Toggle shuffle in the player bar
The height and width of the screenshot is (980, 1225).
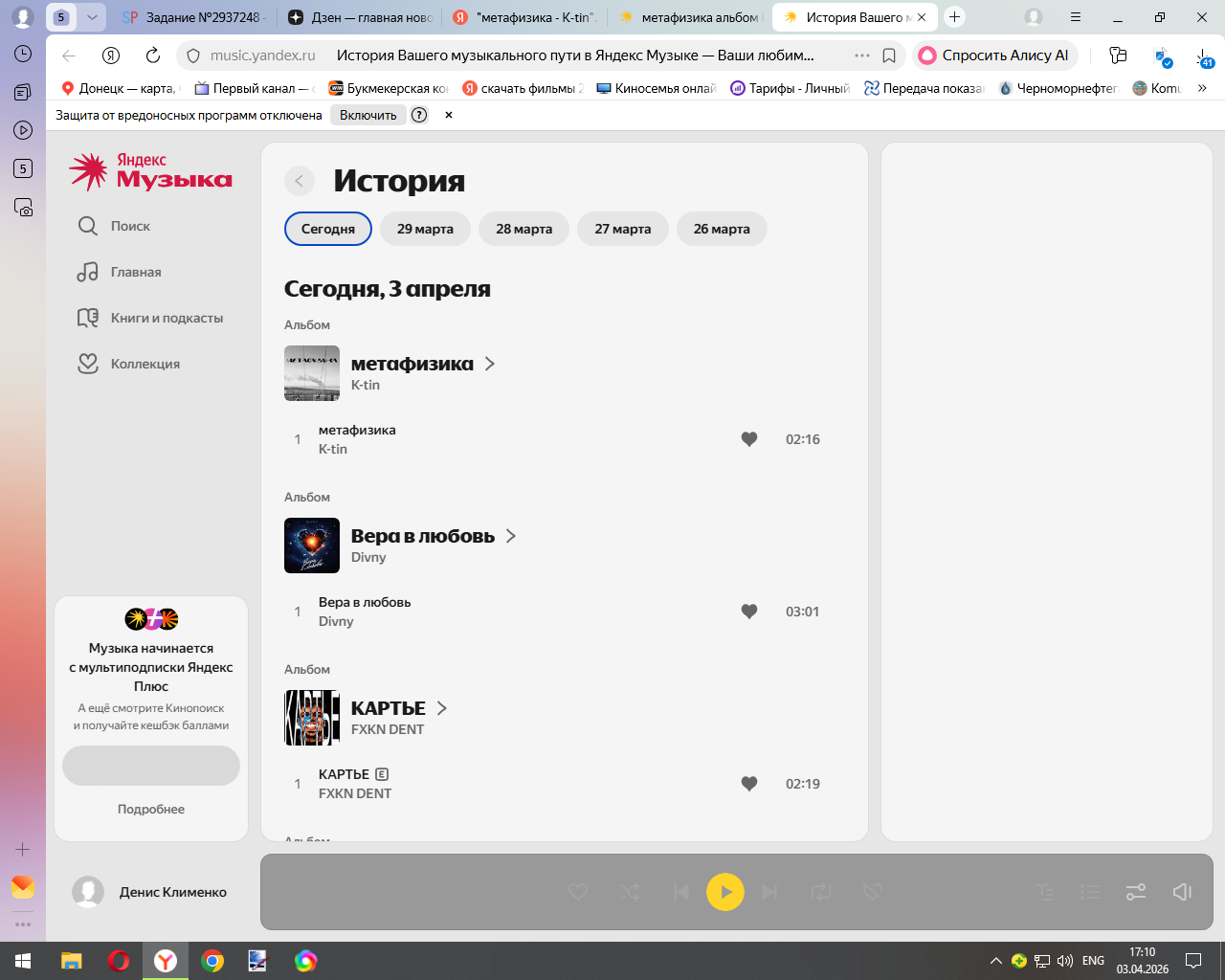tap(630, 892)
